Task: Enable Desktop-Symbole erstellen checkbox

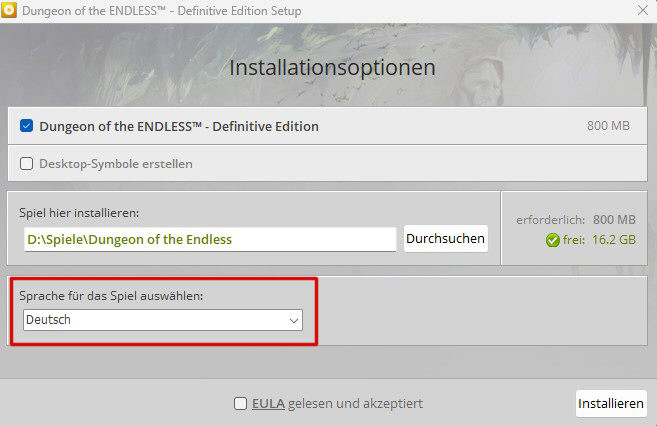Action: 26,163
